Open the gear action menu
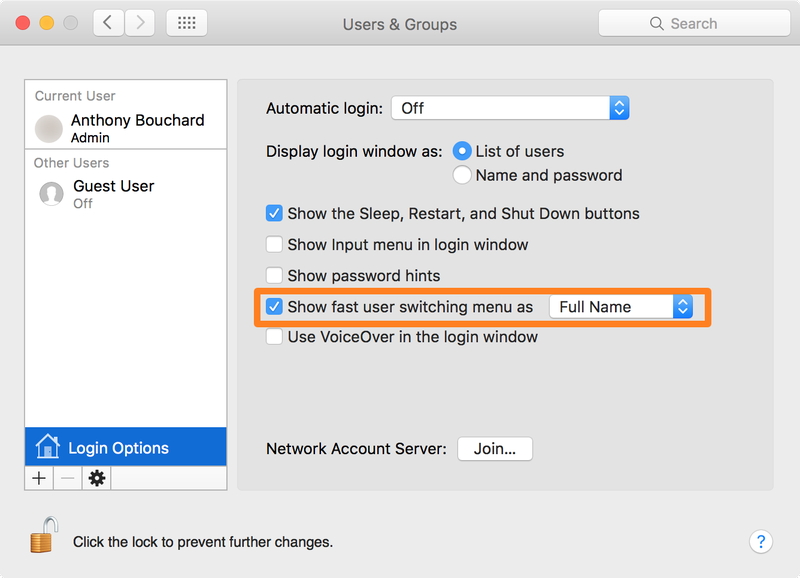Viewport: 800px width, 578px height. point(96,479)
